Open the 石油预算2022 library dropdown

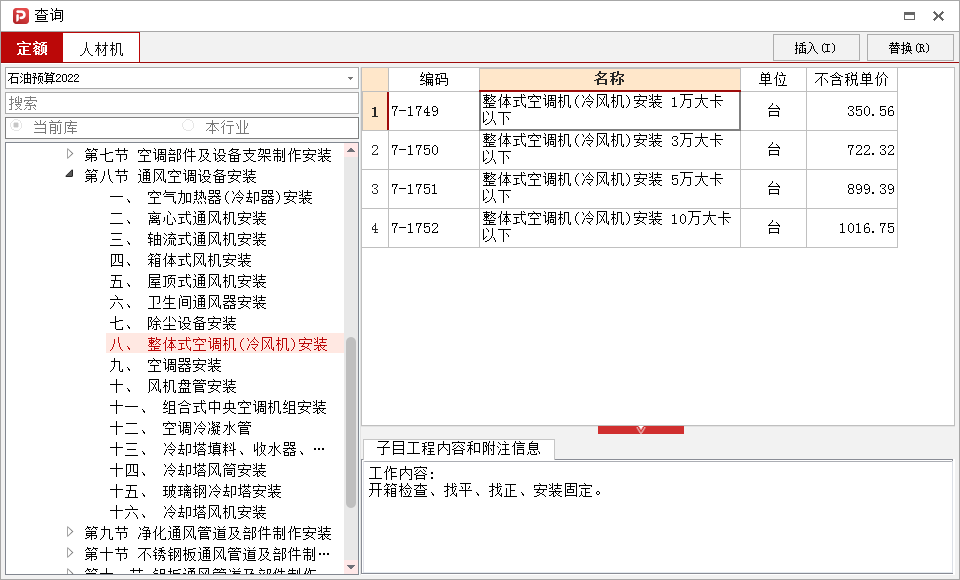(x=350, y=78)
